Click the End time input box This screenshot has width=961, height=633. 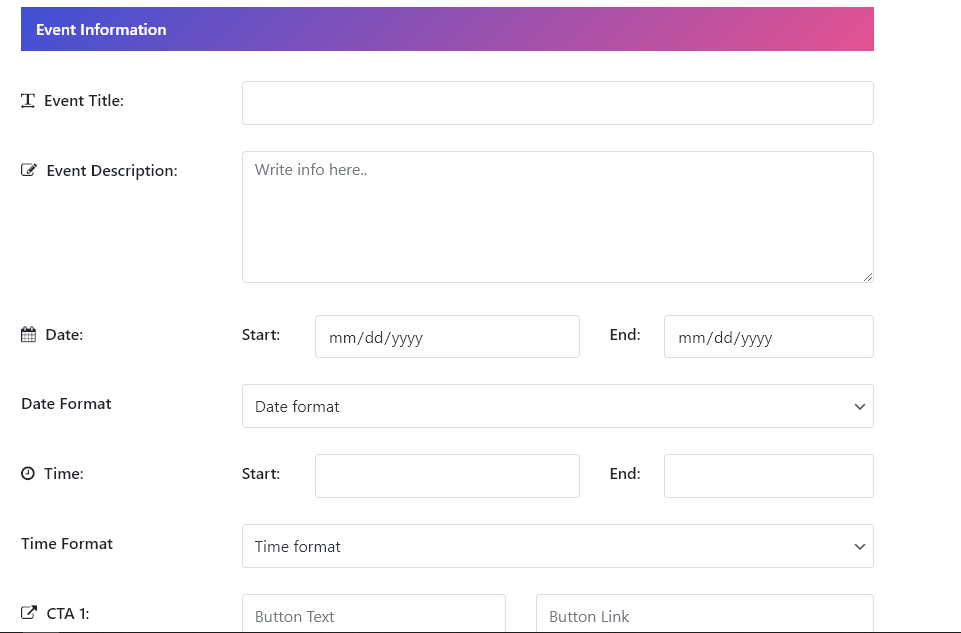(x=769, y=476)
